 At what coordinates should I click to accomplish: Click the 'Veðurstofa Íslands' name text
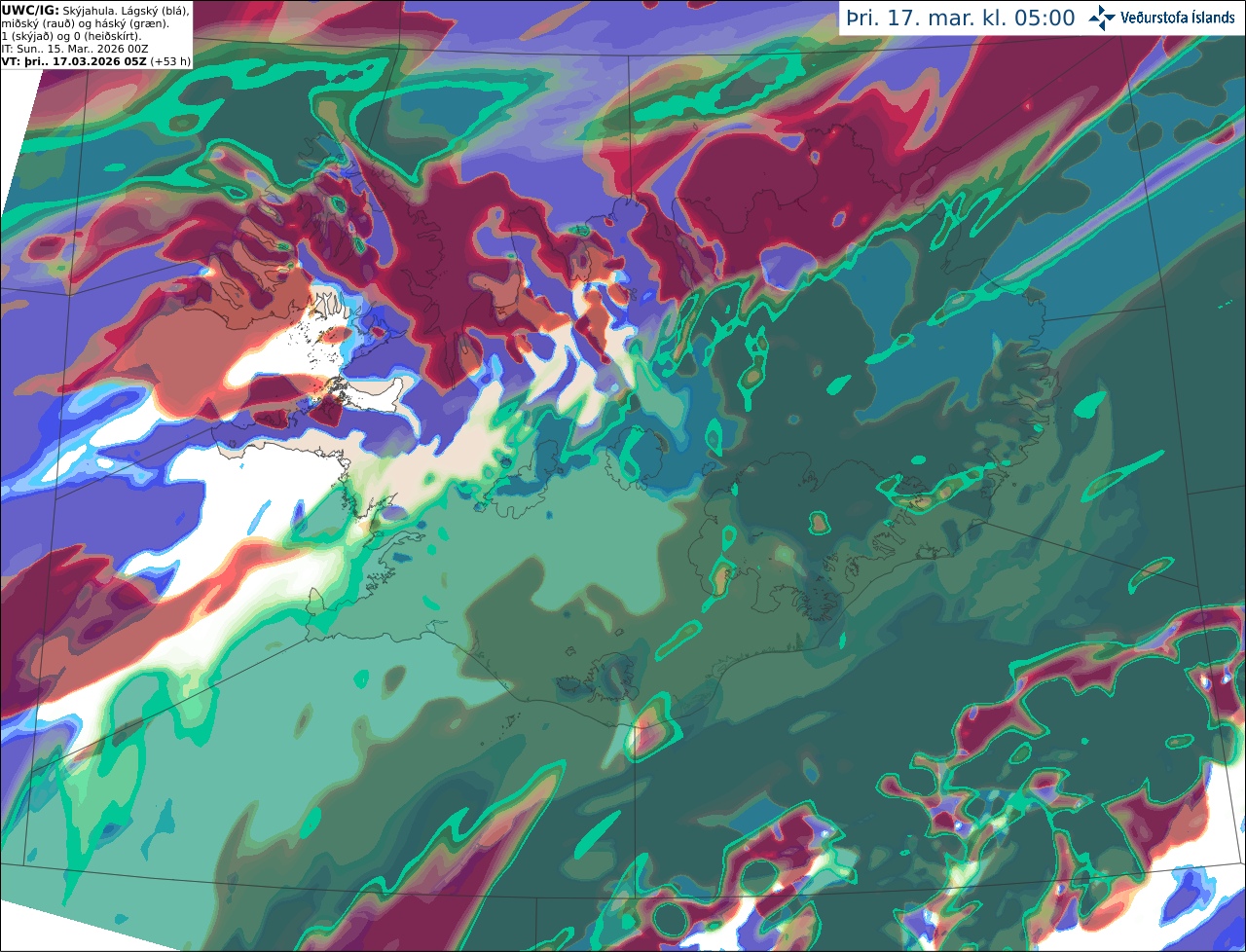(1178, 18)
